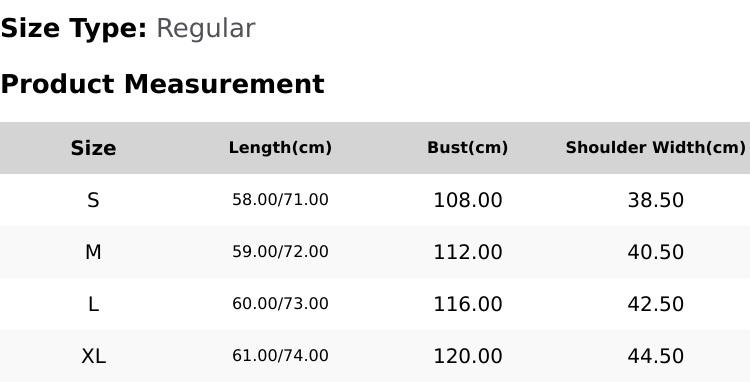This screenshot has width=750, height=382.
Task: Click the 120.00 bust value
Action: pyautogui.click(x=467, y=356)
